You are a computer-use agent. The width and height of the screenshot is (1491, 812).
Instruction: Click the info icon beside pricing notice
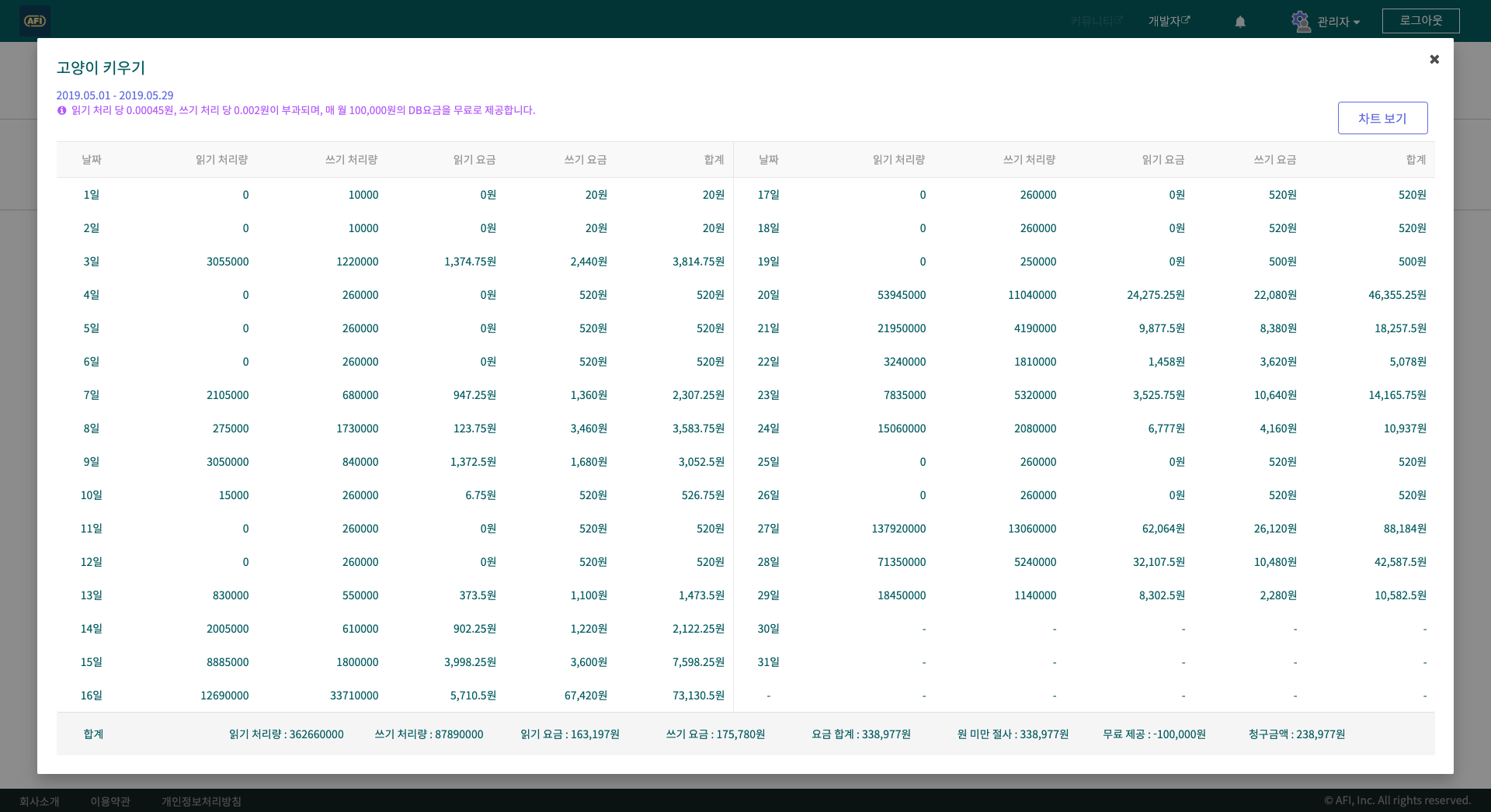point(61,110)
